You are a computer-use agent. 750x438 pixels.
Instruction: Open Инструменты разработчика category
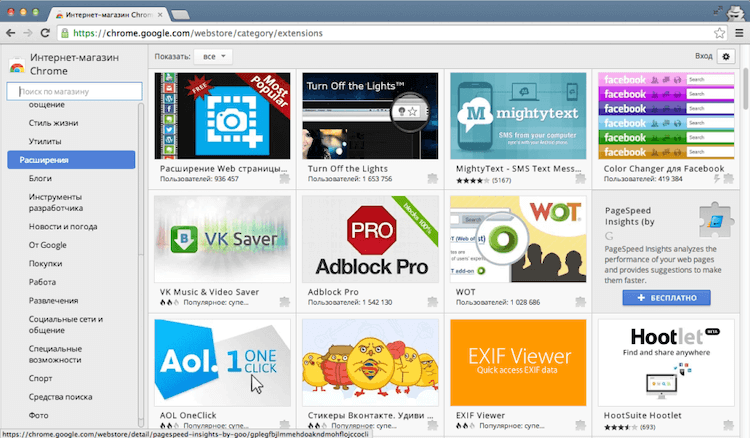[55, 202]
